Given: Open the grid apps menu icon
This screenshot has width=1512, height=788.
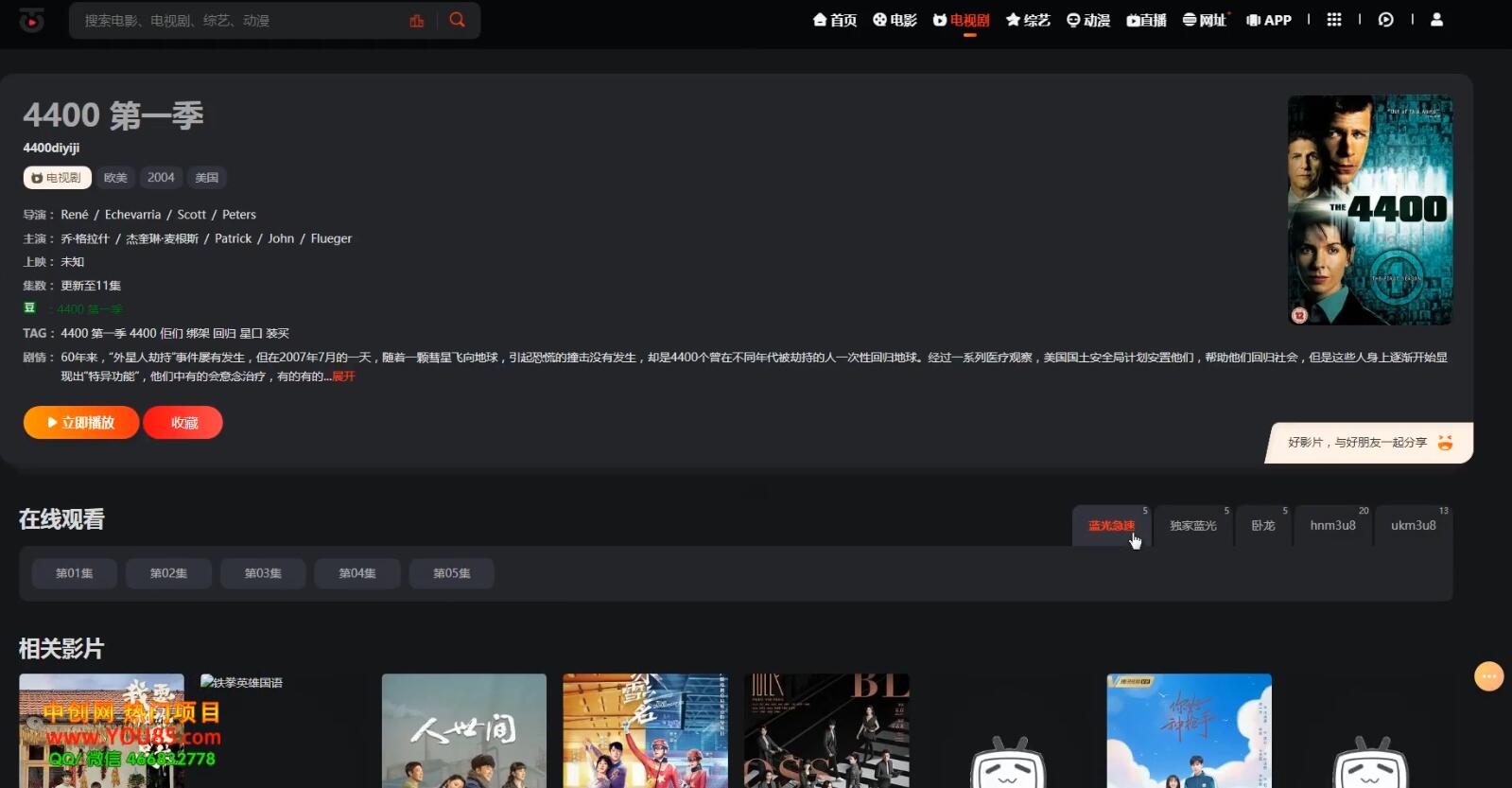Looking at the screenshot, I should pos(1334,20).
